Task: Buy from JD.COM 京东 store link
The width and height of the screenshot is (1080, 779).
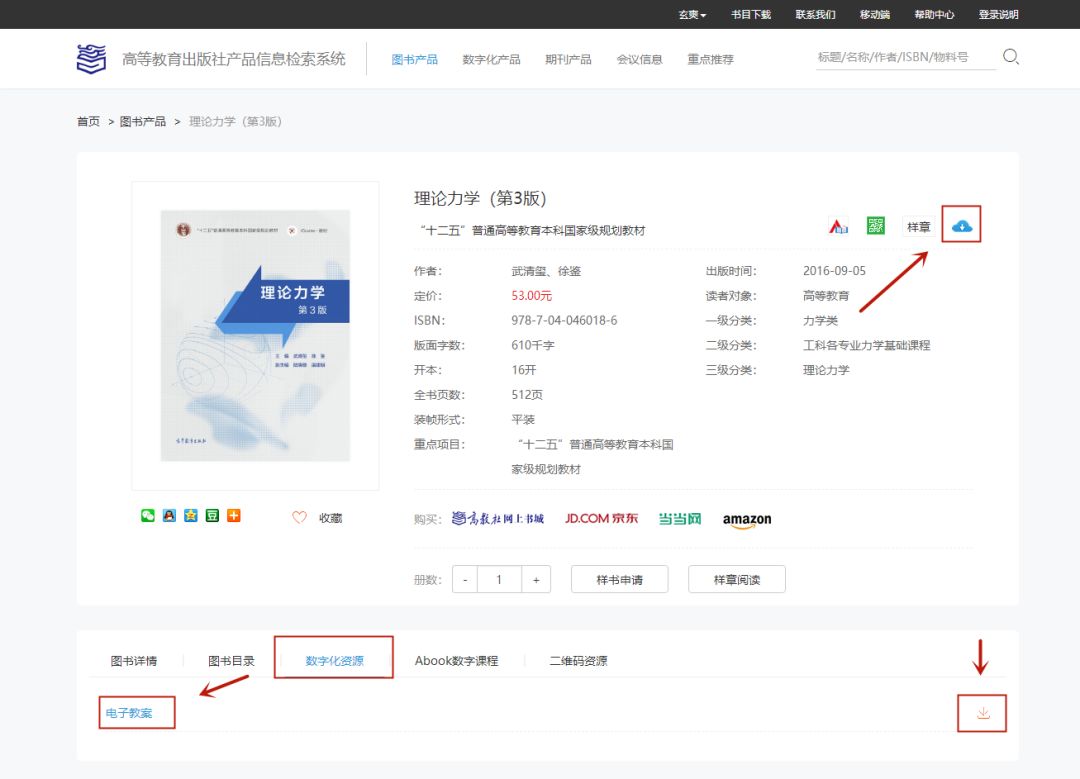Action: coord(601,518)
